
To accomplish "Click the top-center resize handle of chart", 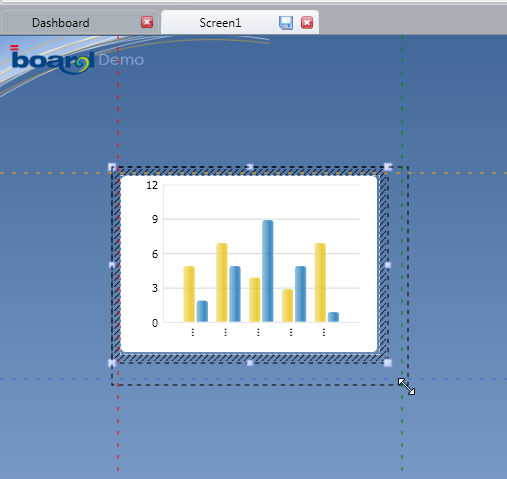I will click(x=250, y=167).
